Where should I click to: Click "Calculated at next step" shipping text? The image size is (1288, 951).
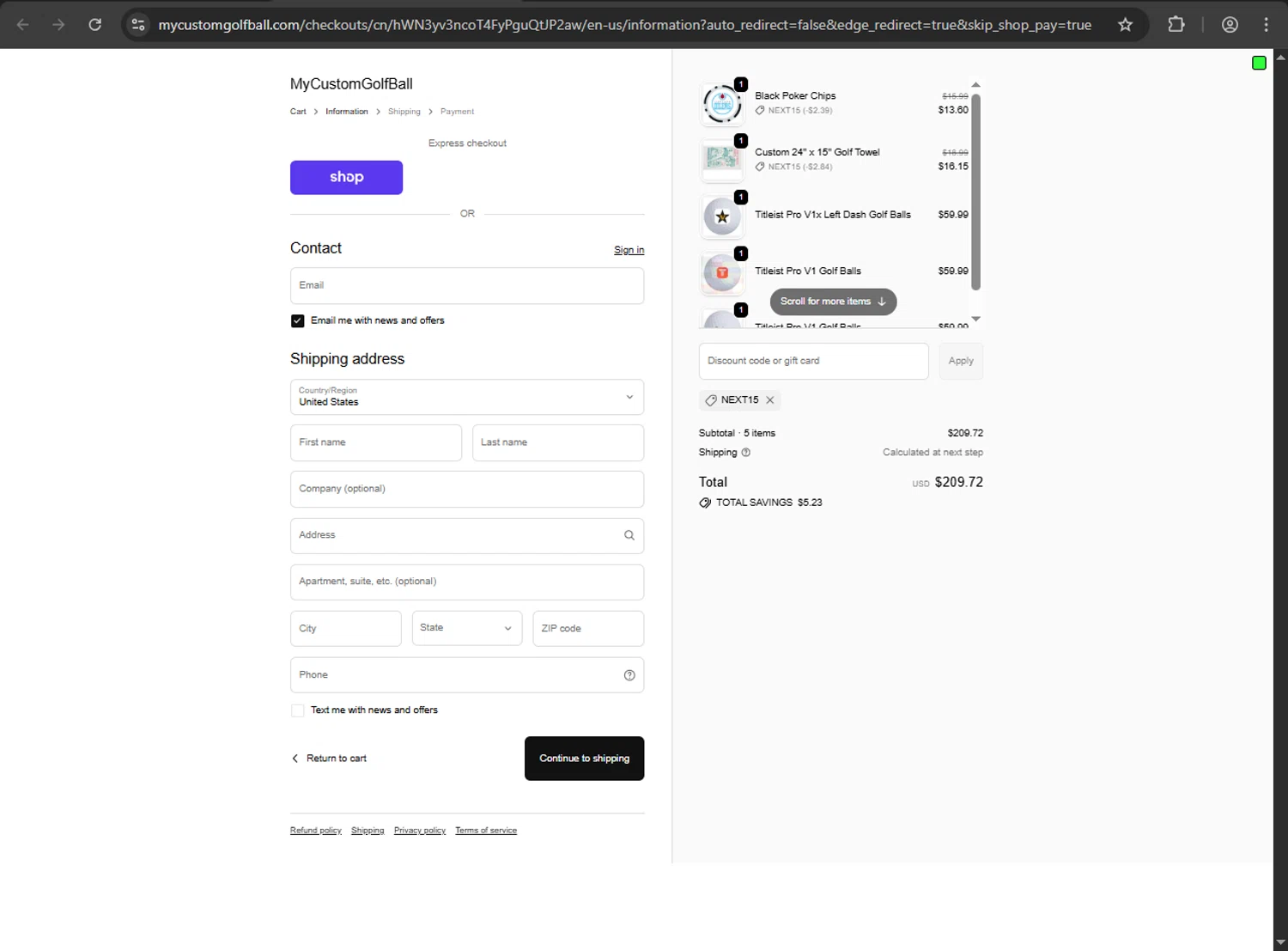pyautogui.click(x=933, y=453)
